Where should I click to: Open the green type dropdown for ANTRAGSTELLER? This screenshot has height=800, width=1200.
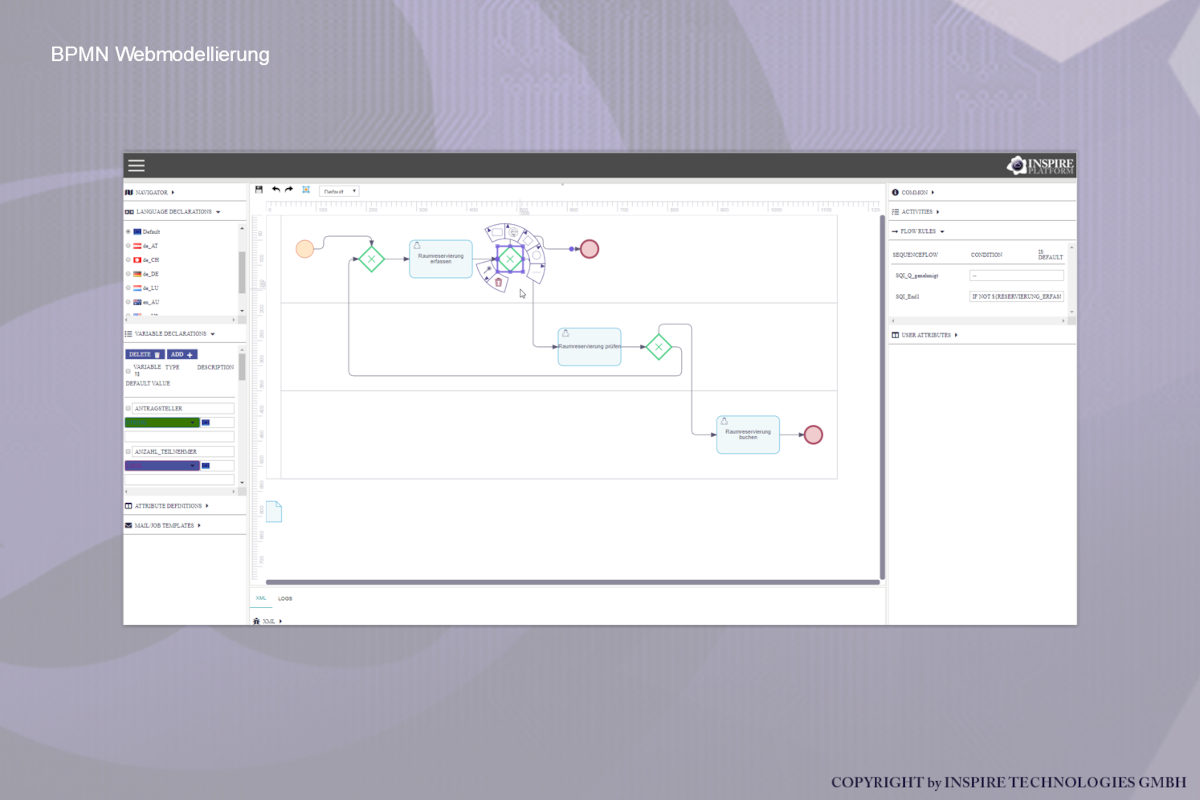pos(162,422)
